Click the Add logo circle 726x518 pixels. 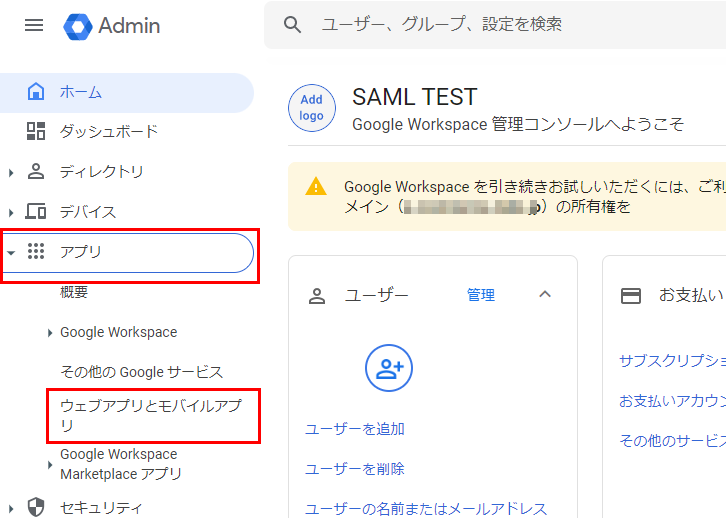tap(312, 108)
